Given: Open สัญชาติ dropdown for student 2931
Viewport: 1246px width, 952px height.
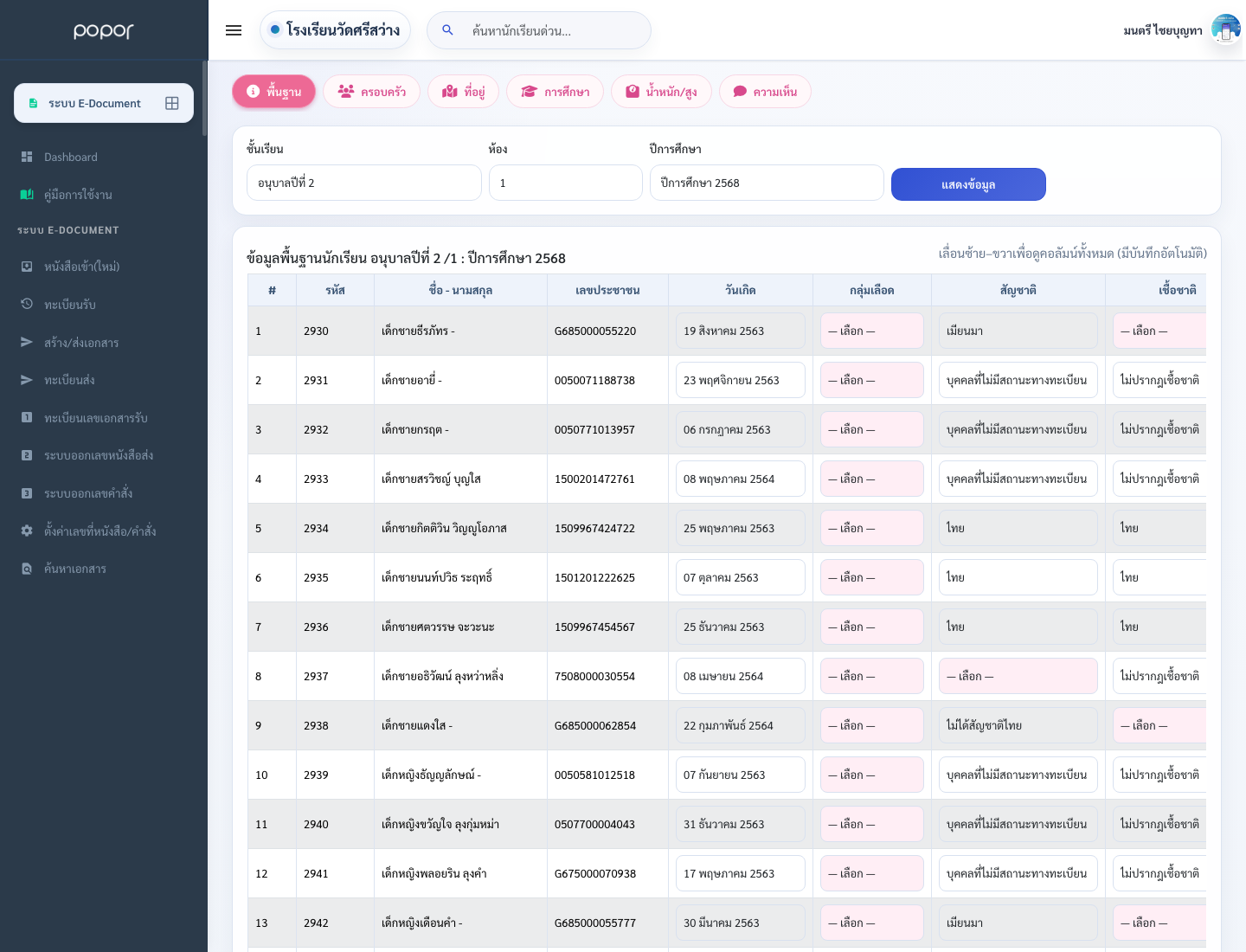Looking at the screenshot, I should 1018,380.
